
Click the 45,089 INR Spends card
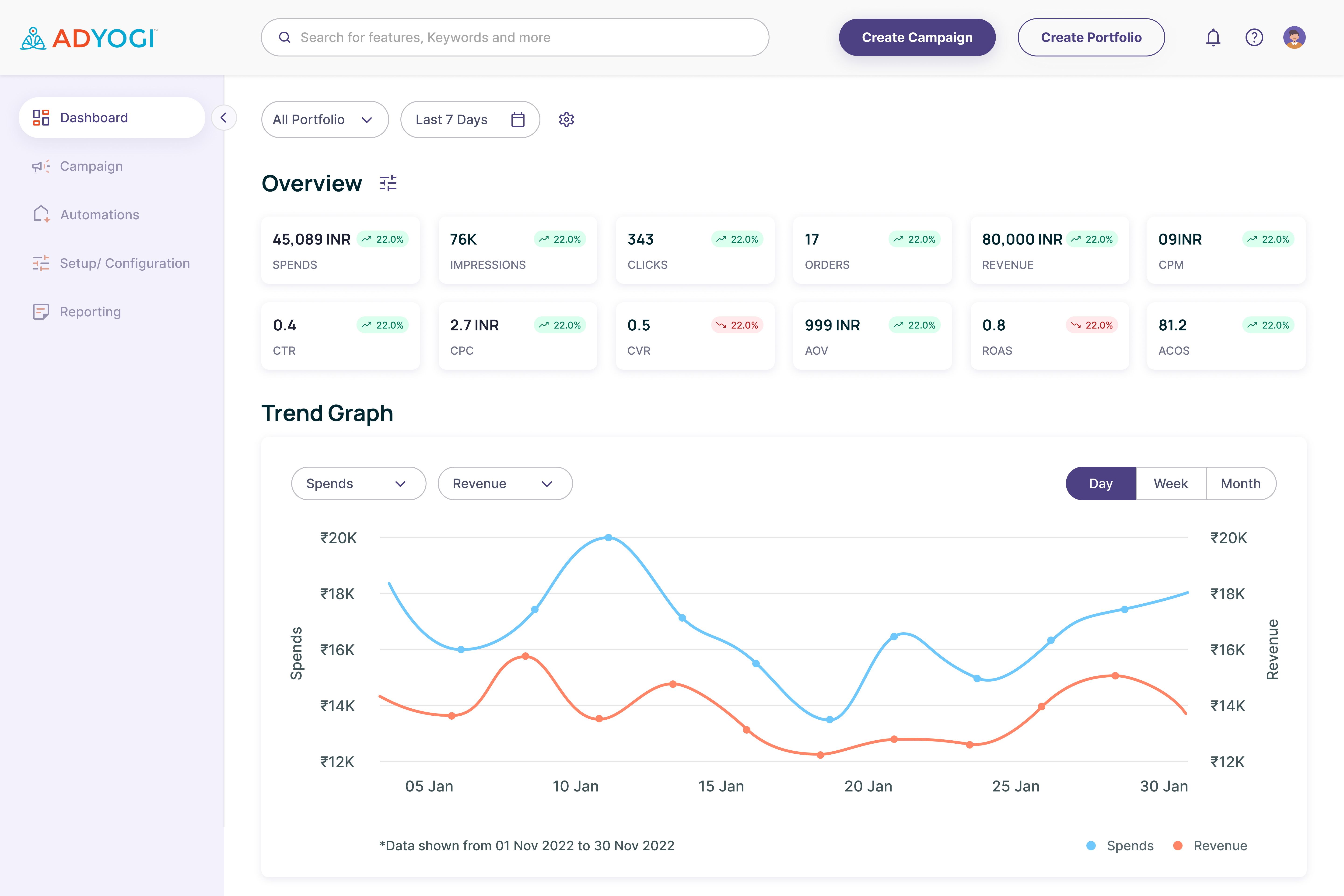(x=341, y=250)
